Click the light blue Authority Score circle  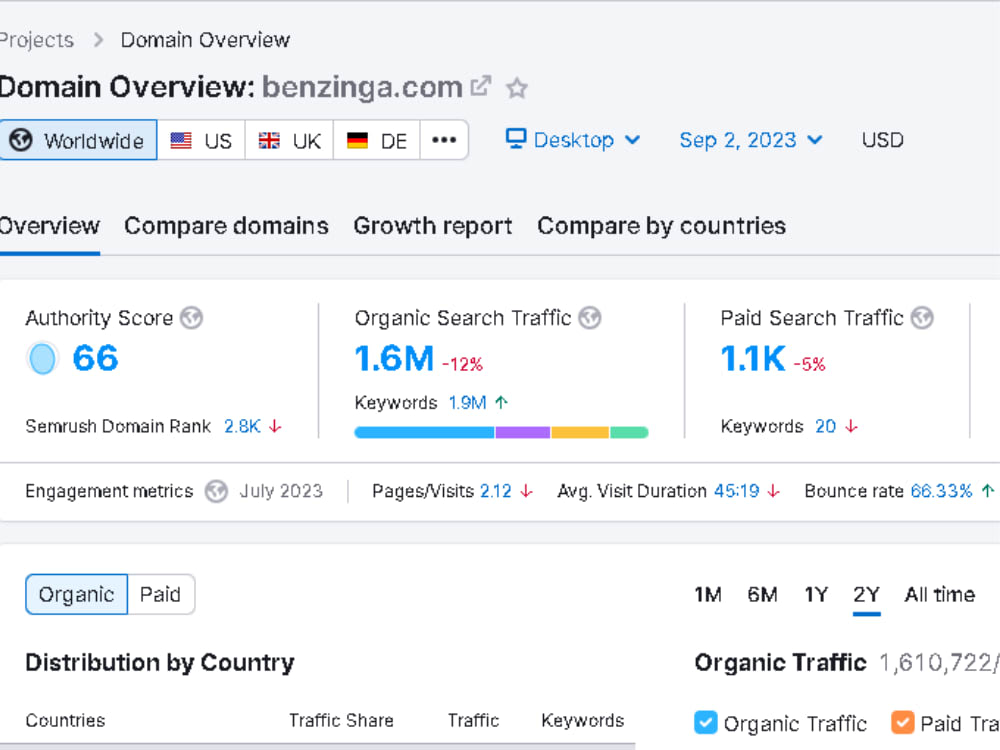(x=43, y=358)
